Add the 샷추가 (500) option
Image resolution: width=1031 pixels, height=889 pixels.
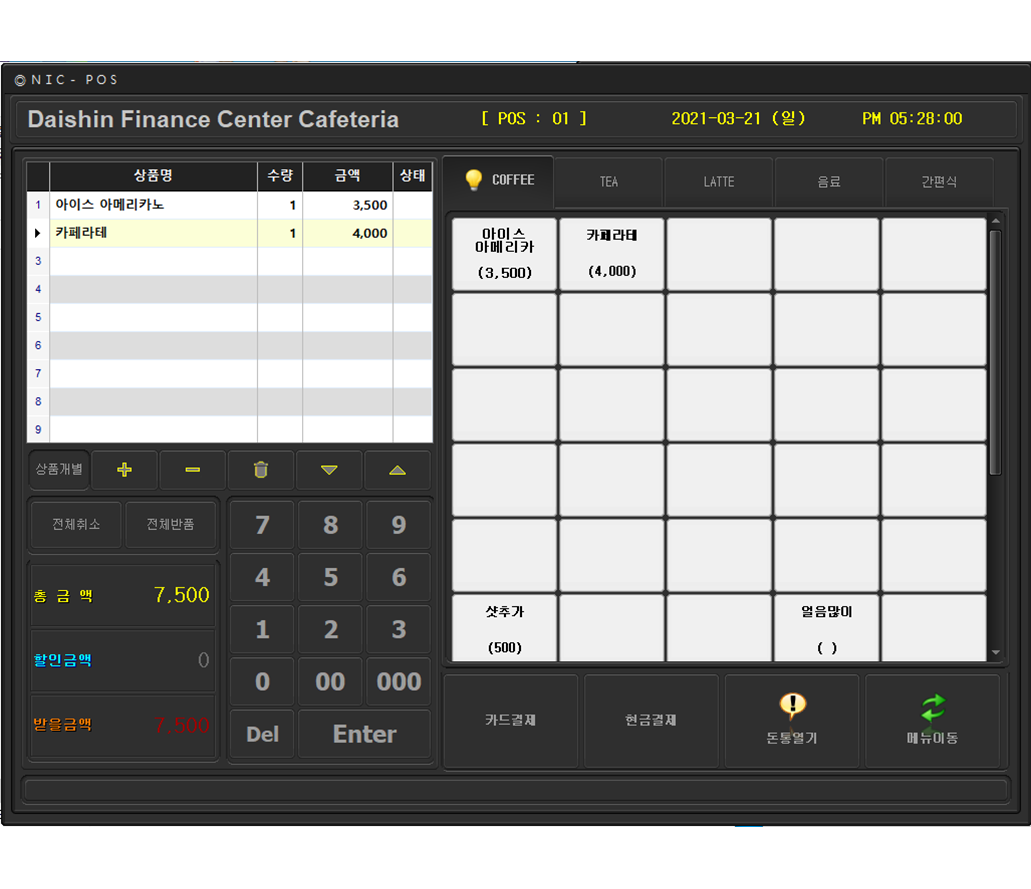coord(505,628)
